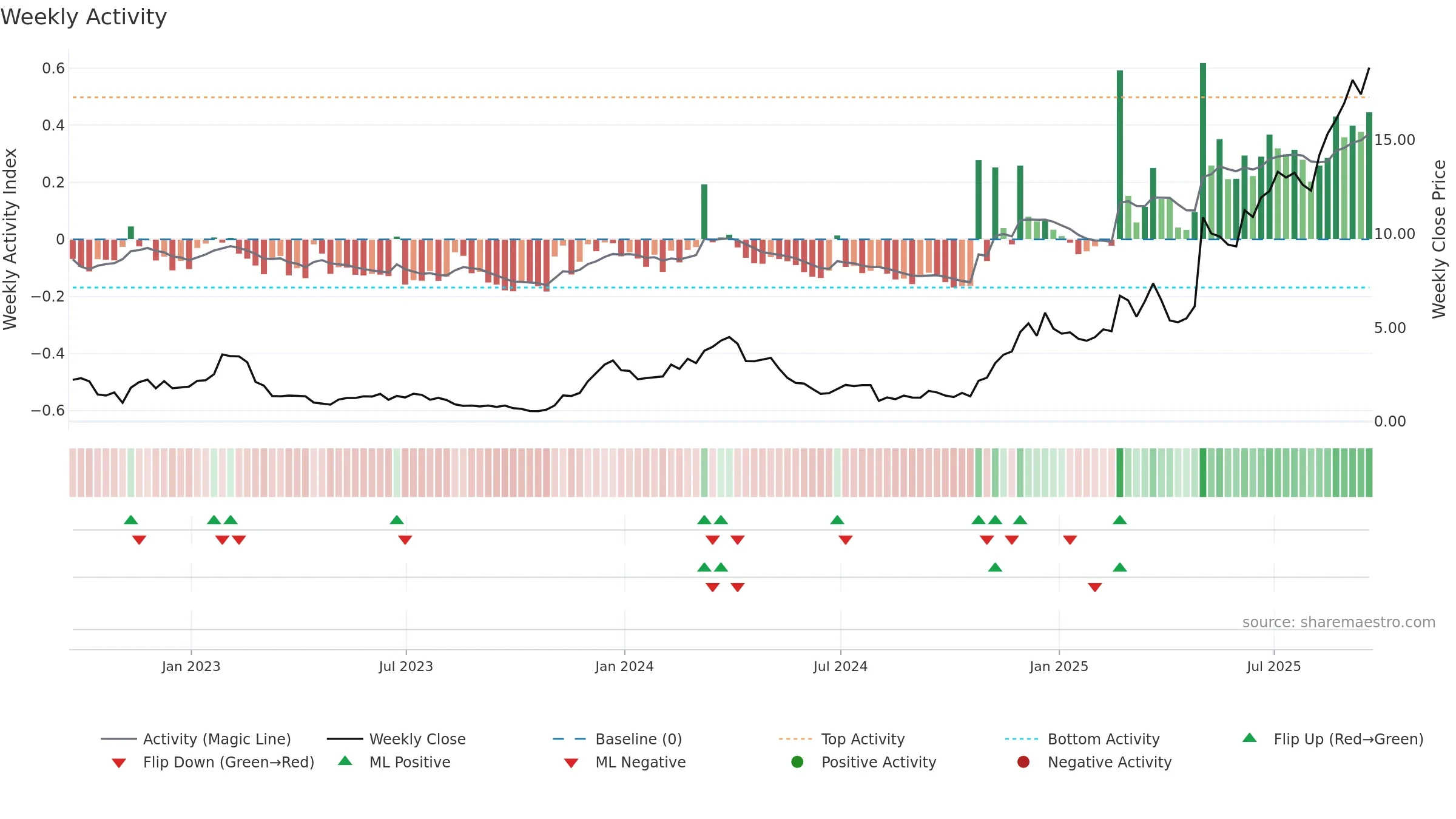Image resolution: width=1456 pixels, height=819 pixels.
Task: Click the Positive Activity green circle icon
Action: pos(798,762)
